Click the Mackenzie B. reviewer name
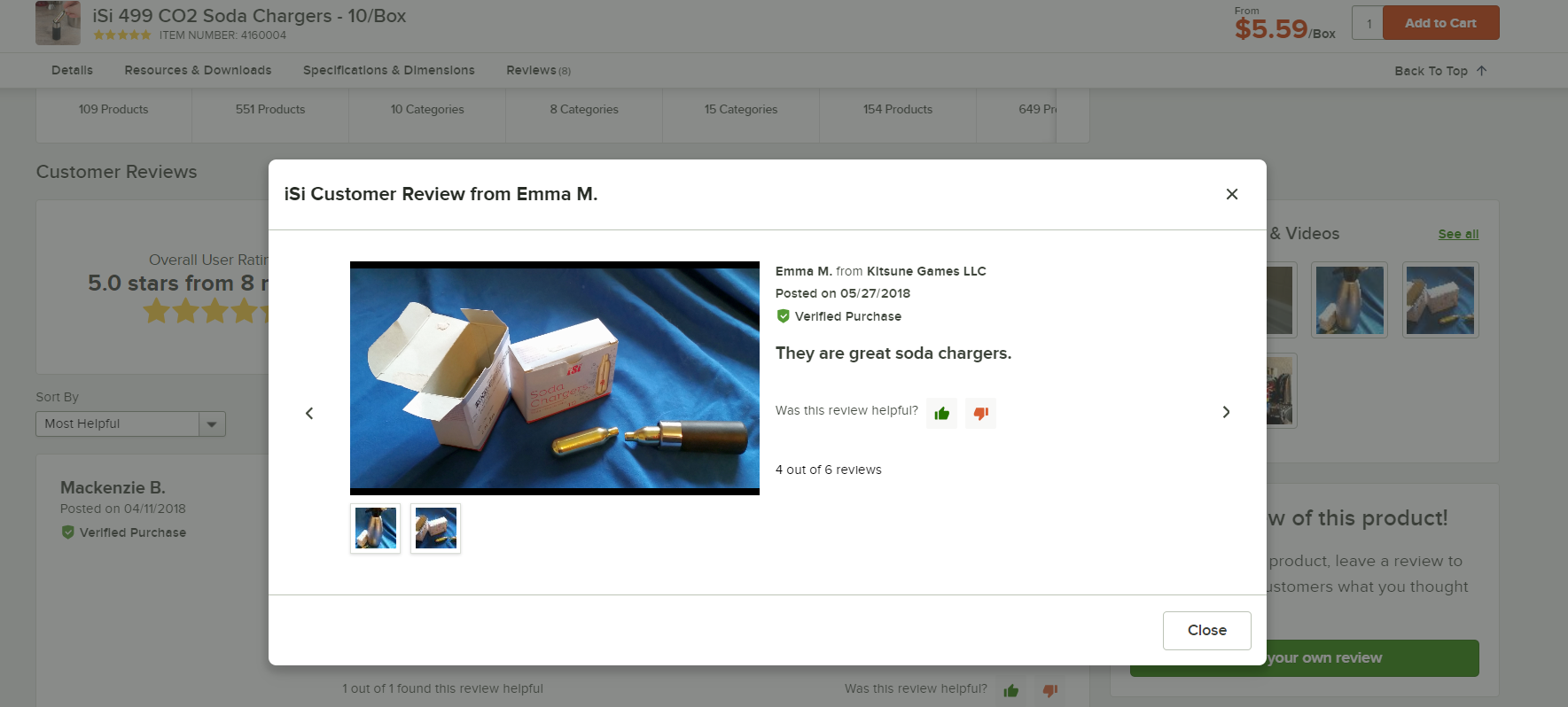1568x707 pixels. (113, 487)
